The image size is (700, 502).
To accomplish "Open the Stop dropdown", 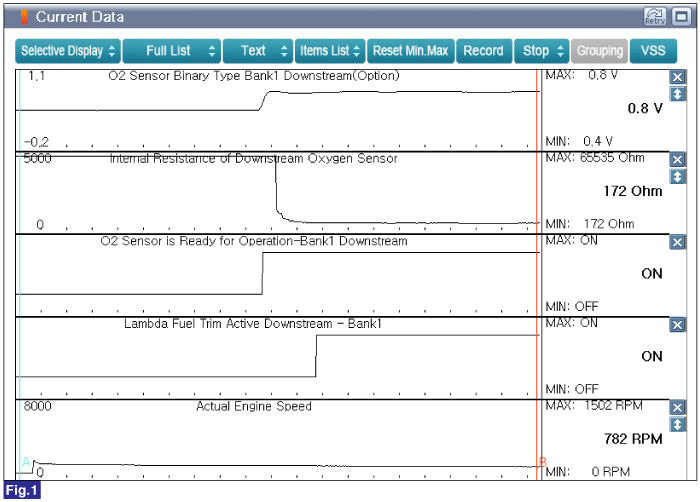I will 542,51.
